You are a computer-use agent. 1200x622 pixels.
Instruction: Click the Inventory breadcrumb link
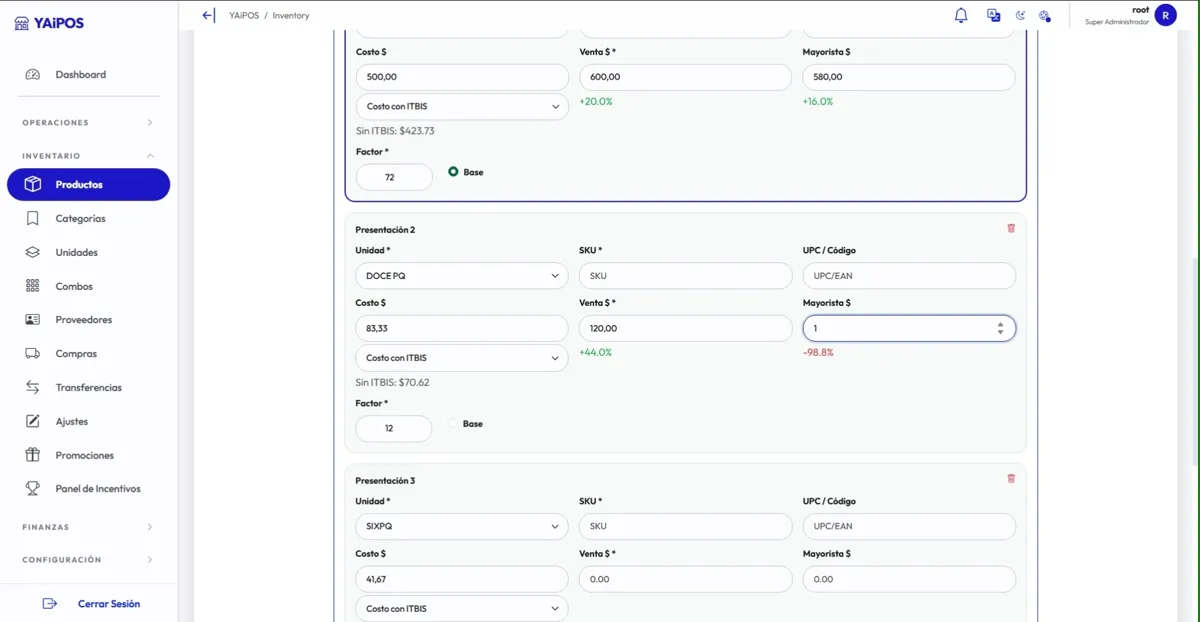(x=291, y=16)
